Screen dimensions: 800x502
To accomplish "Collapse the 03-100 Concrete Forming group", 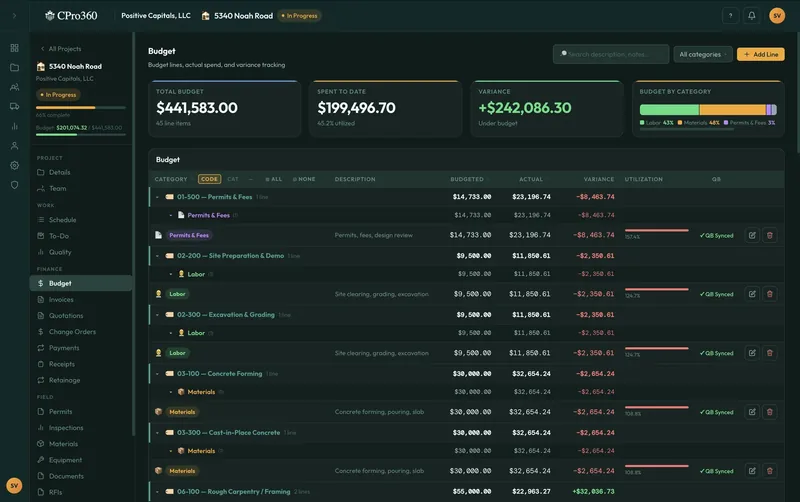I will 157,374.
